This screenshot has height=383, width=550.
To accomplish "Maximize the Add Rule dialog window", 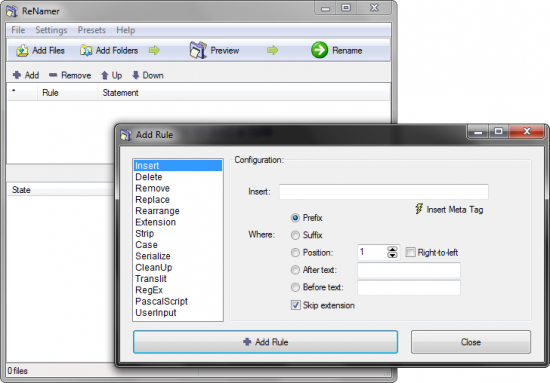I will [498, 131].
